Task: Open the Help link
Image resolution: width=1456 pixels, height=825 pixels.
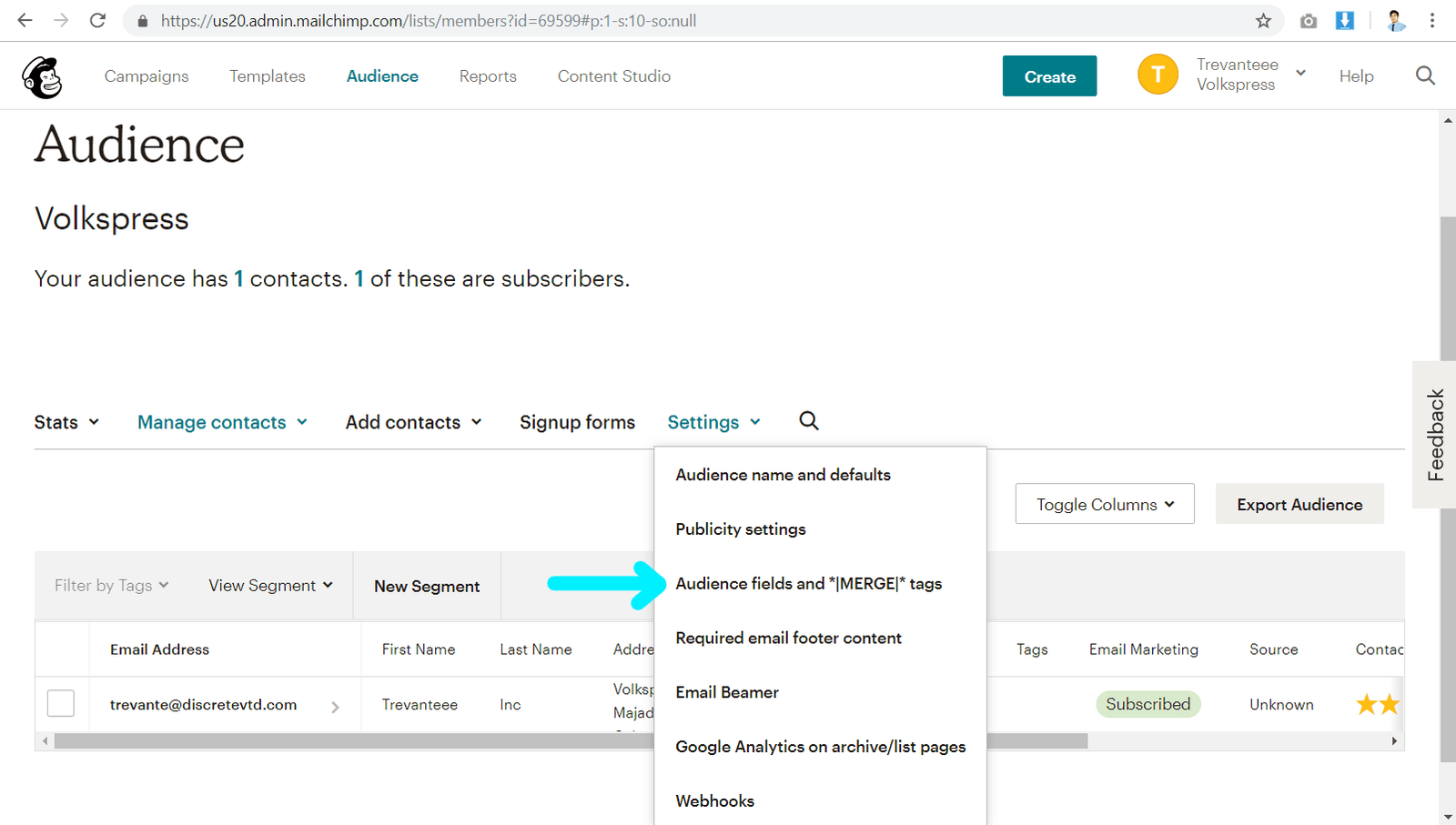Action: [x=1356, y=76]
